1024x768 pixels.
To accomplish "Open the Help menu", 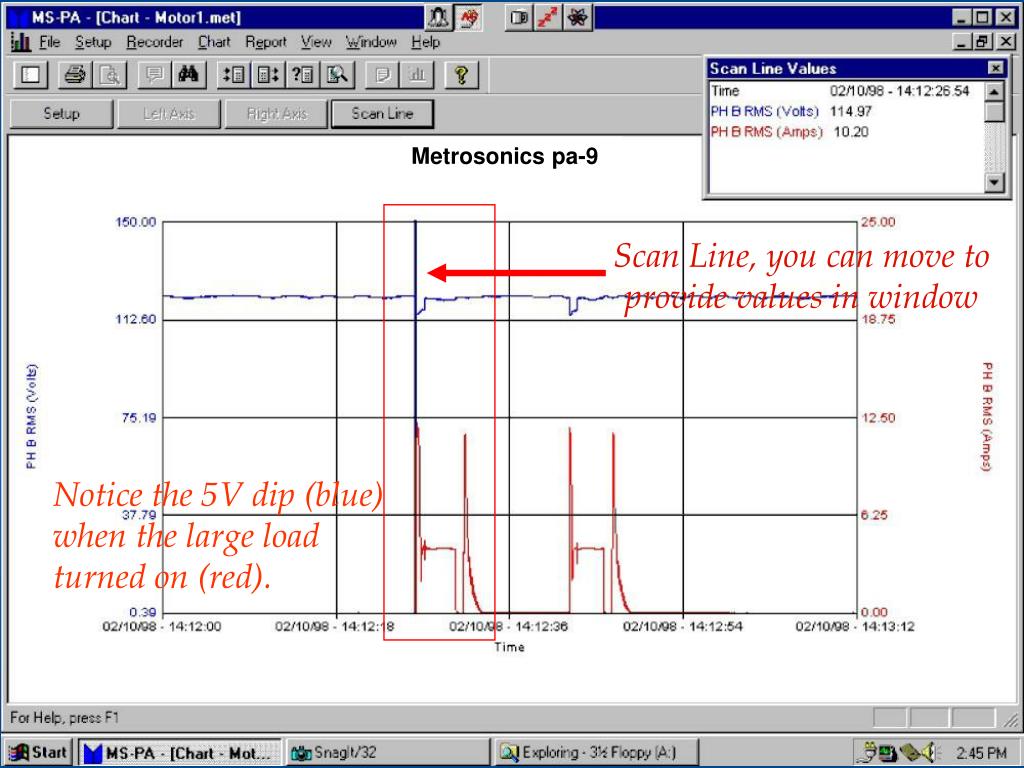I will click(425, 42).
